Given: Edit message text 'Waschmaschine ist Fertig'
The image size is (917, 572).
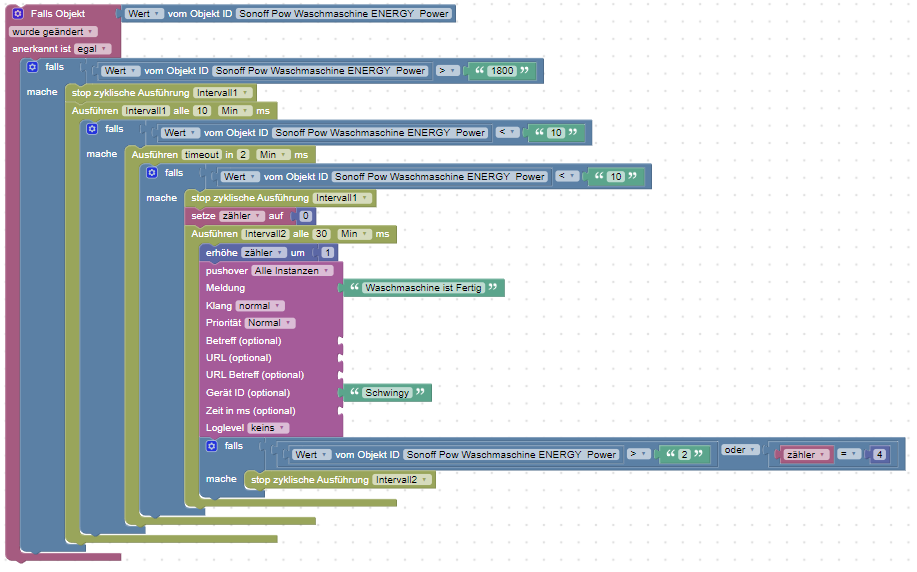Looking at the screenshot, I should [423, 287].
